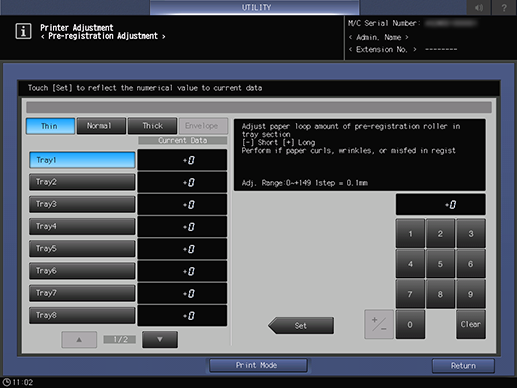
Task: Go to previous page with up arrow
Action: click(x=79, y=339)
